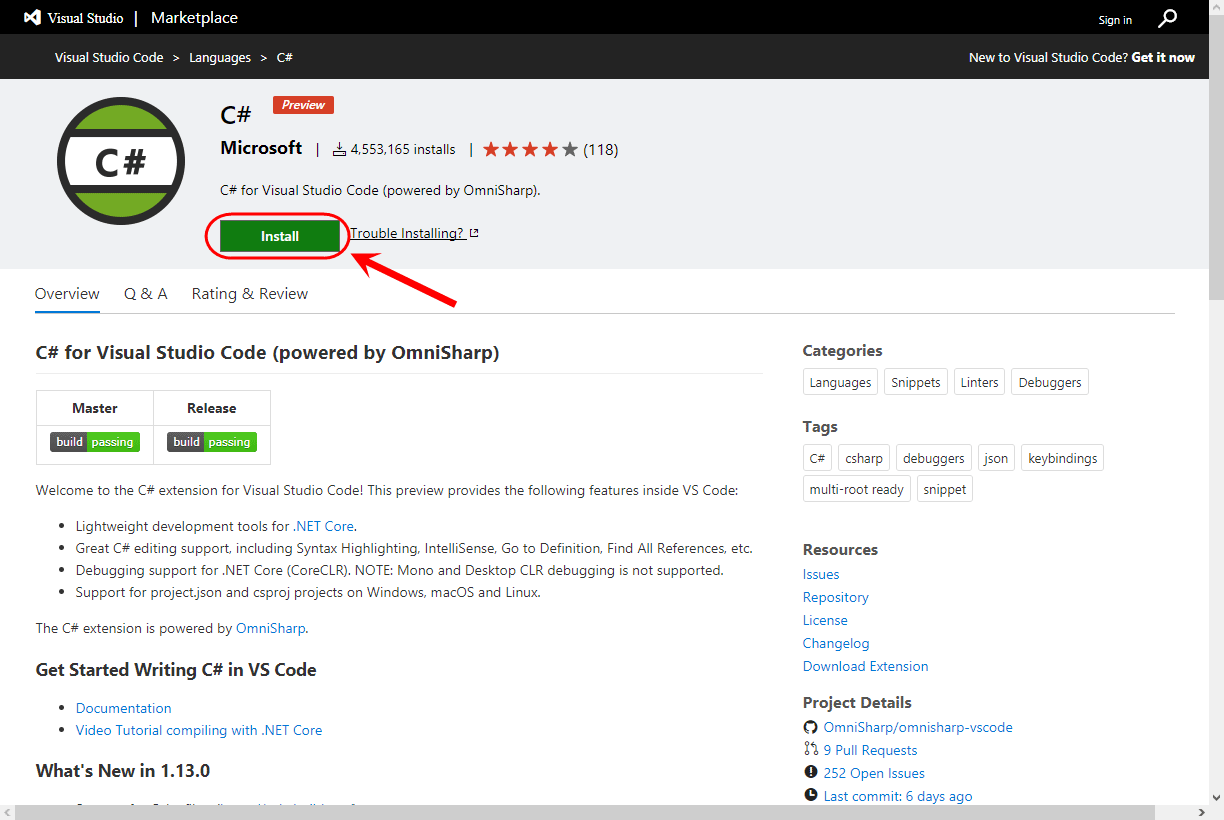
Task: Click the What's New in 1.13.0 heading
Action: [x=123, y=770]
